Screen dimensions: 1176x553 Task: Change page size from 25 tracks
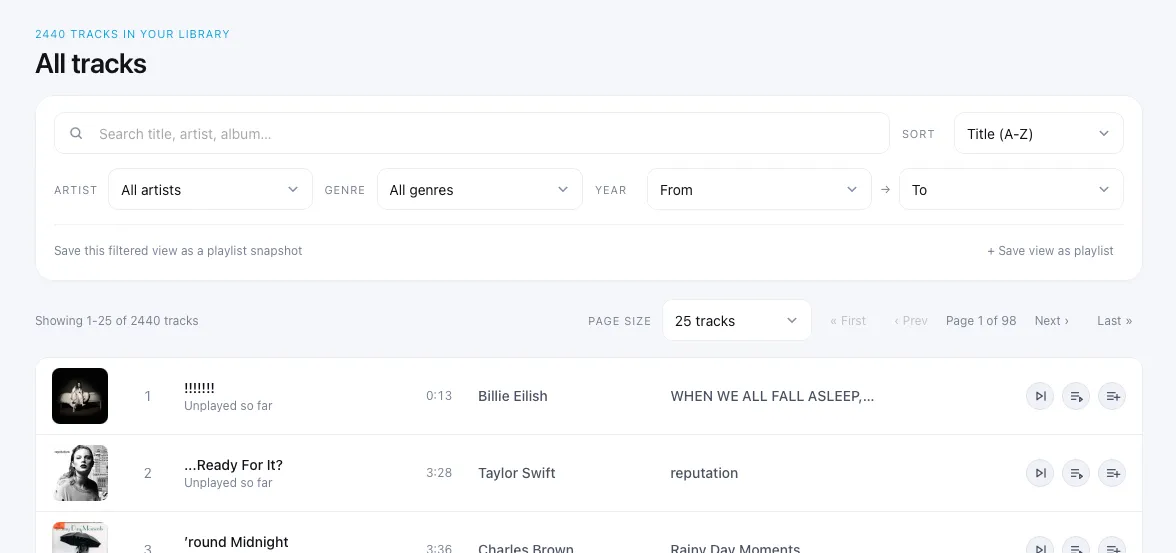pos(736,320)
